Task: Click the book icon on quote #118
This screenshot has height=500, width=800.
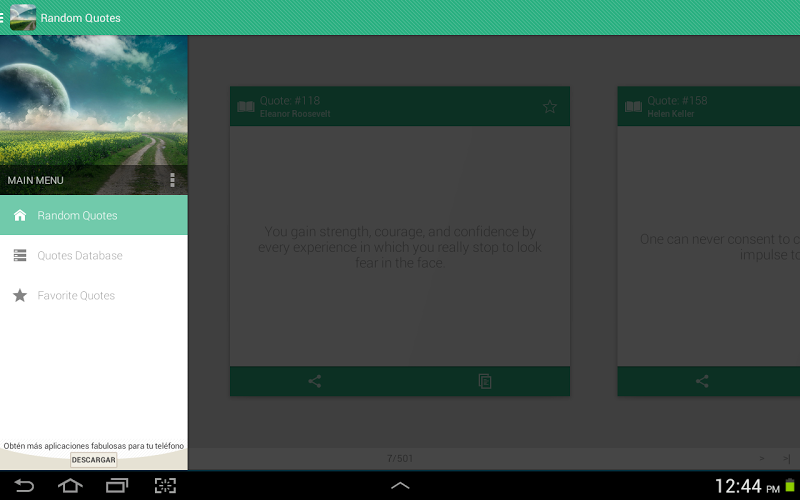Action: click(x=246, y=107)
